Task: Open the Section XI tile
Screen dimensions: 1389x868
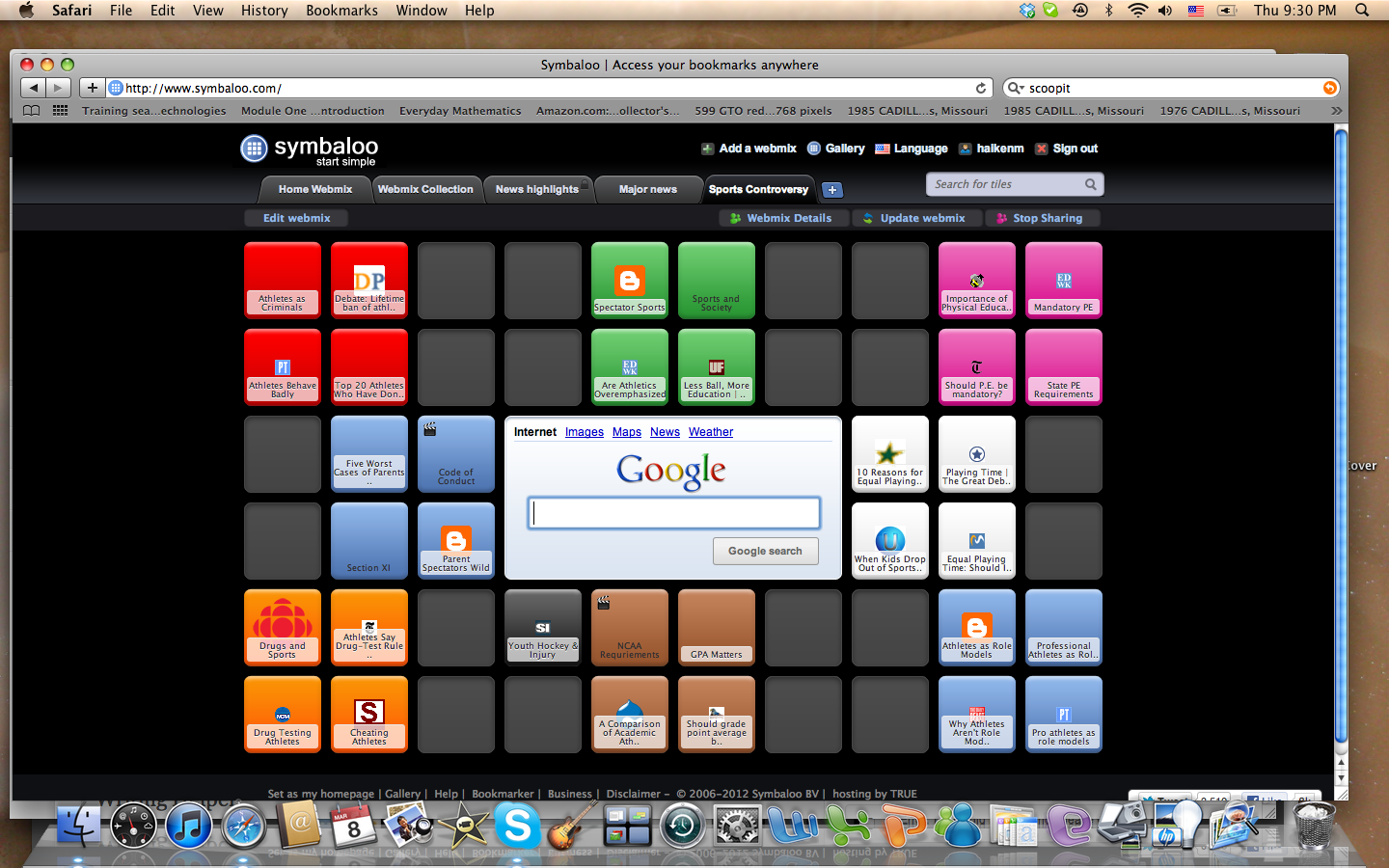Action: 369,541
